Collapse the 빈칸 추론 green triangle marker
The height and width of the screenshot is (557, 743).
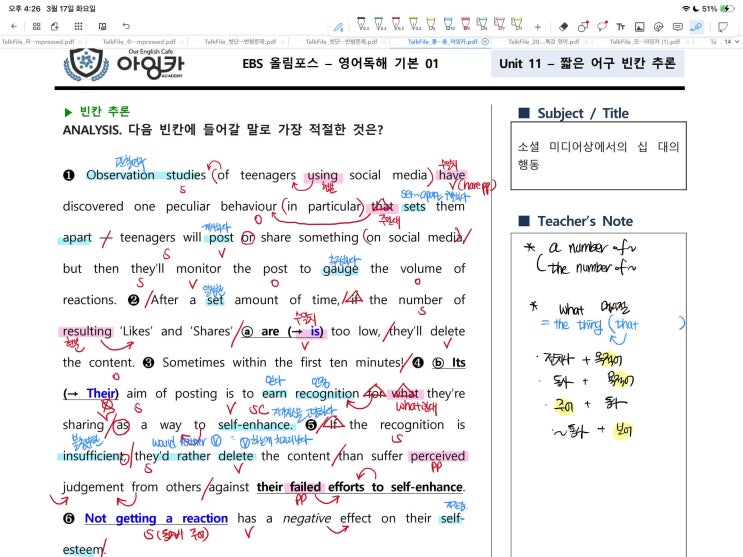point(68,112)
